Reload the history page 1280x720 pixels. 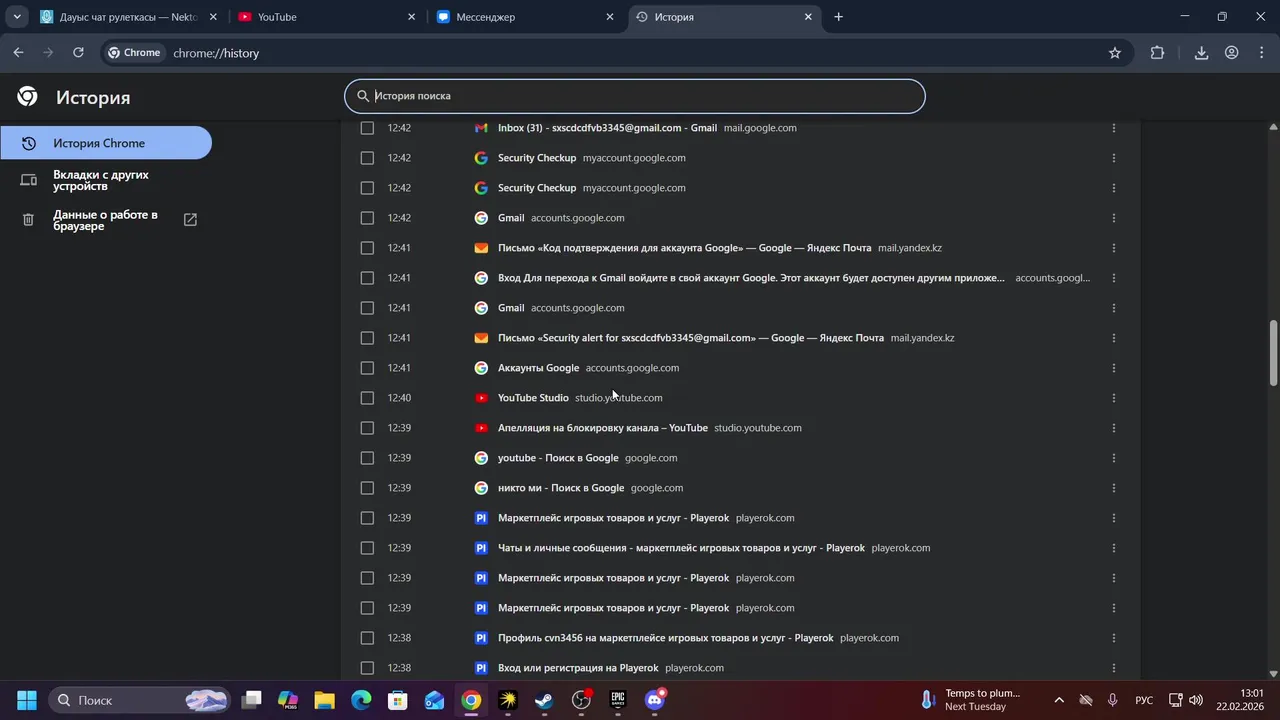click(x=78, y=53)
